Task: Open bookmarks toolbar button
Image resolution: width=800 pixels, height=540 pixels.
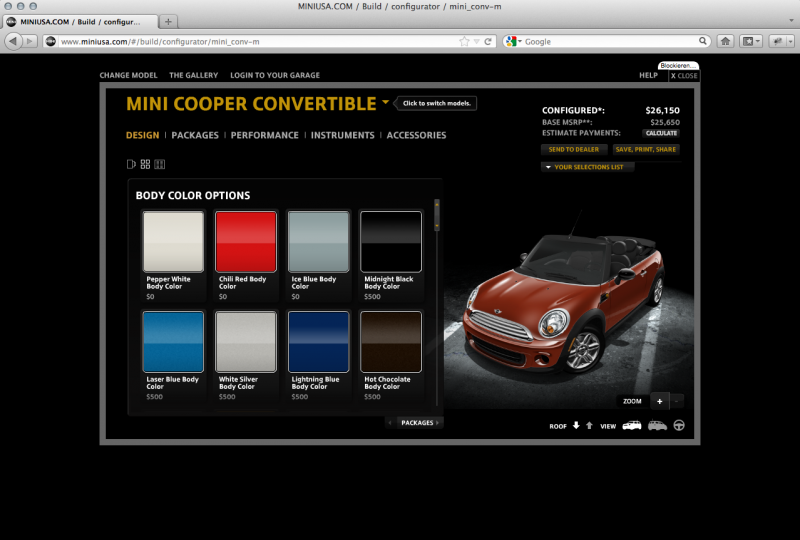Action: (751, 41)
